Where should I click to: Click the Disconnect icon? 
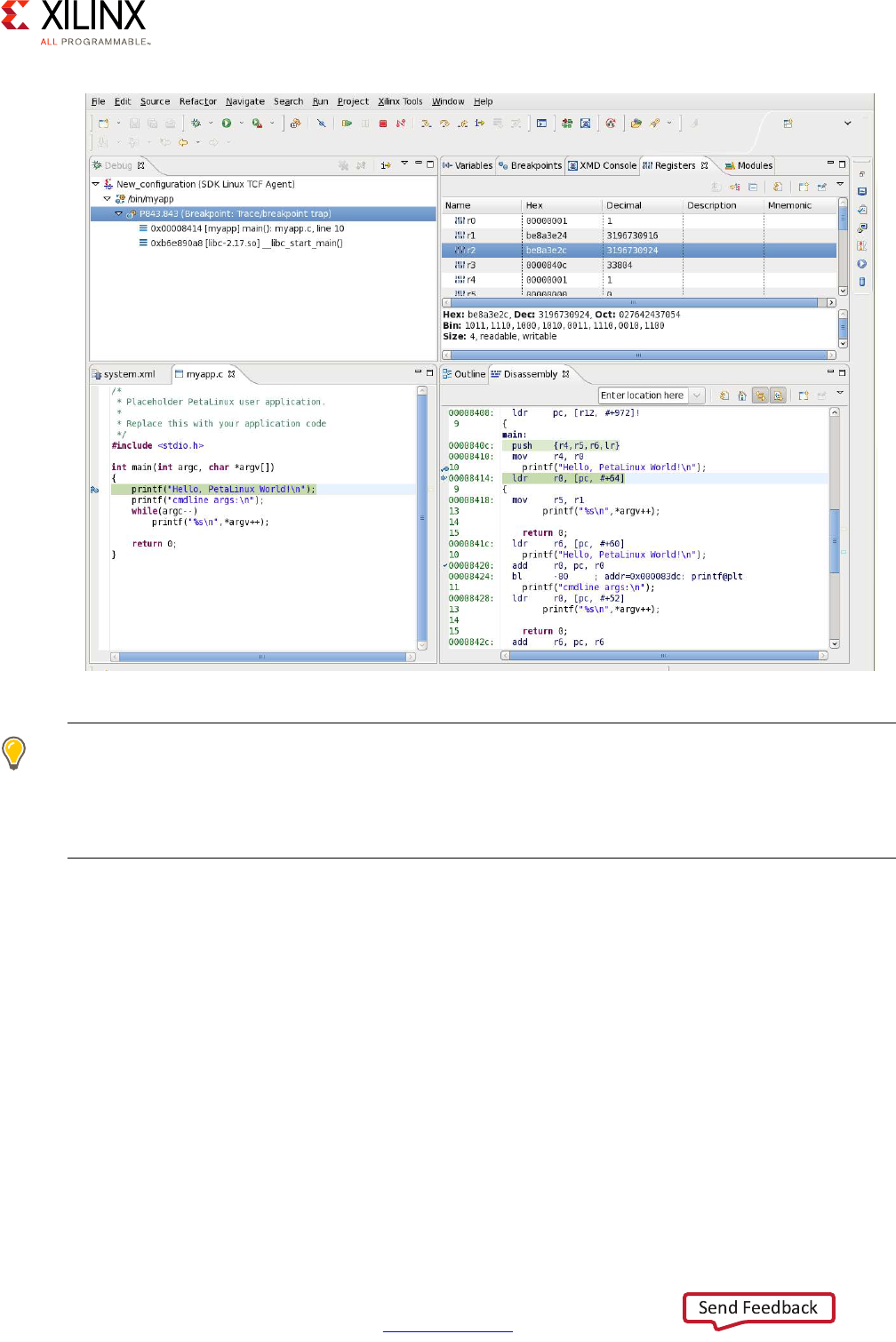(x=401, y=124)
